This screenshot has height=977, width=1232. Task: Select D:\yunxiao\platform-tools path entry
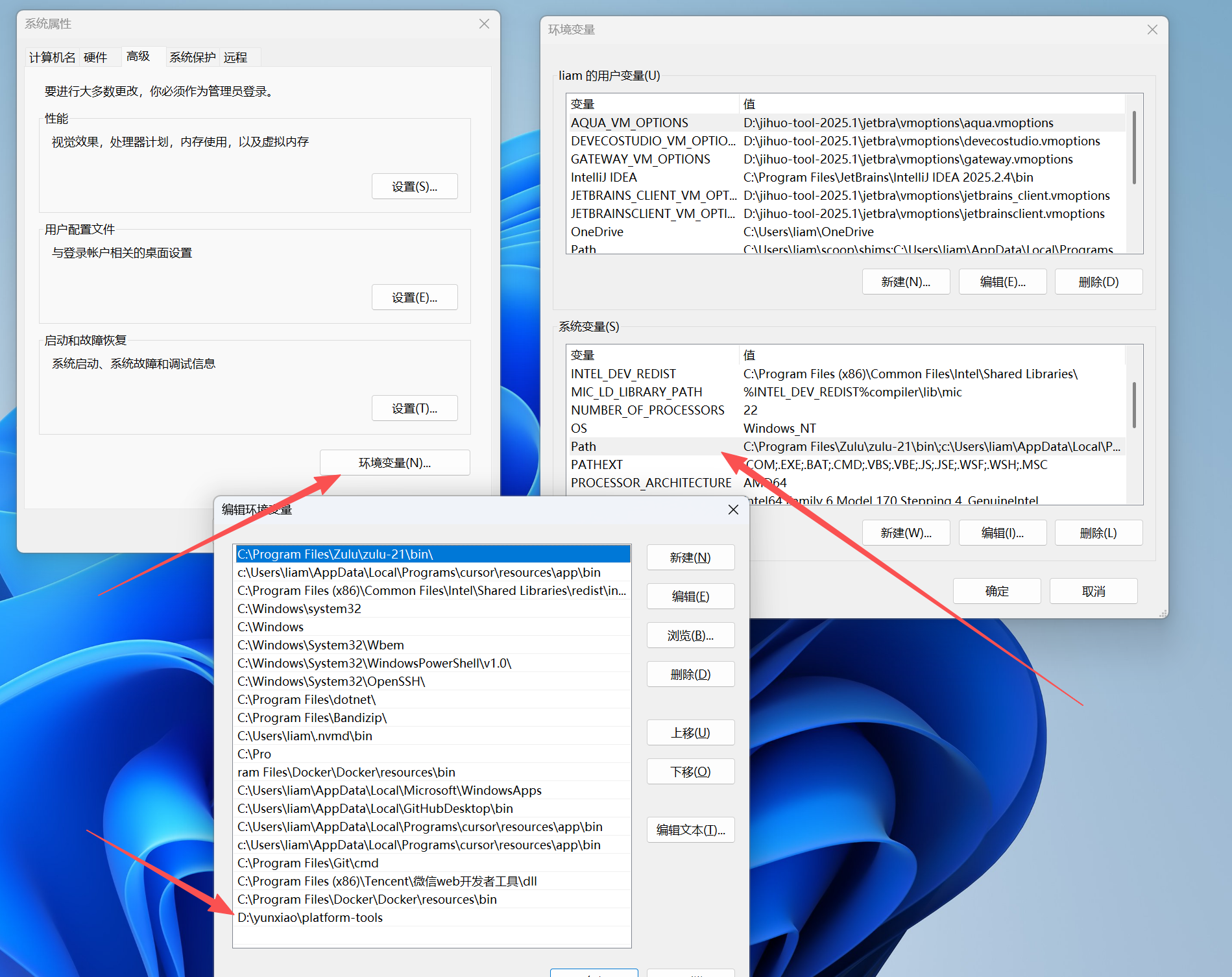click(x=310, y=917)
